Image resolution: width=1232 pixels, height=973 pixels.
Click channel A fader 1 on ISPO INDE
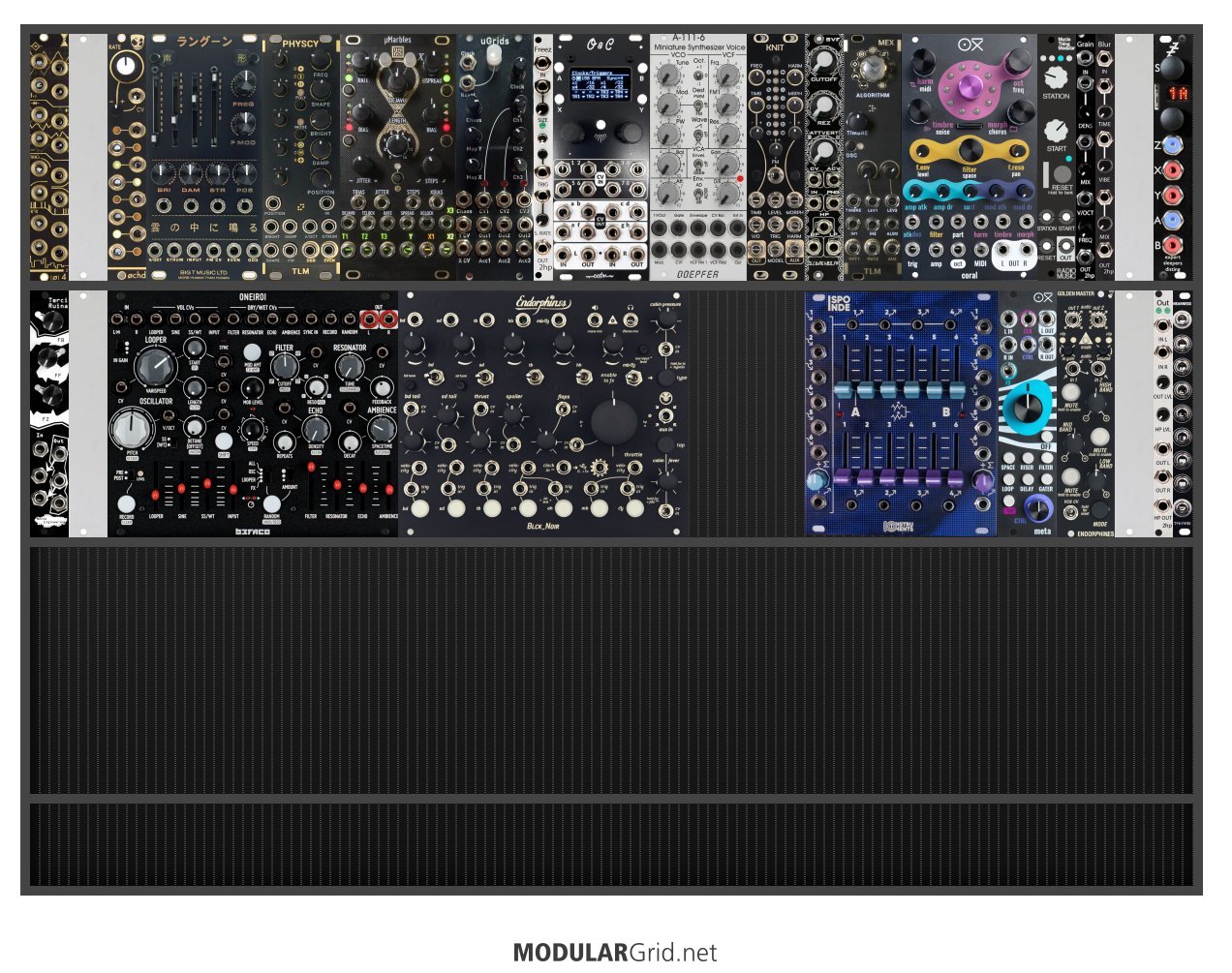(843, 390)
